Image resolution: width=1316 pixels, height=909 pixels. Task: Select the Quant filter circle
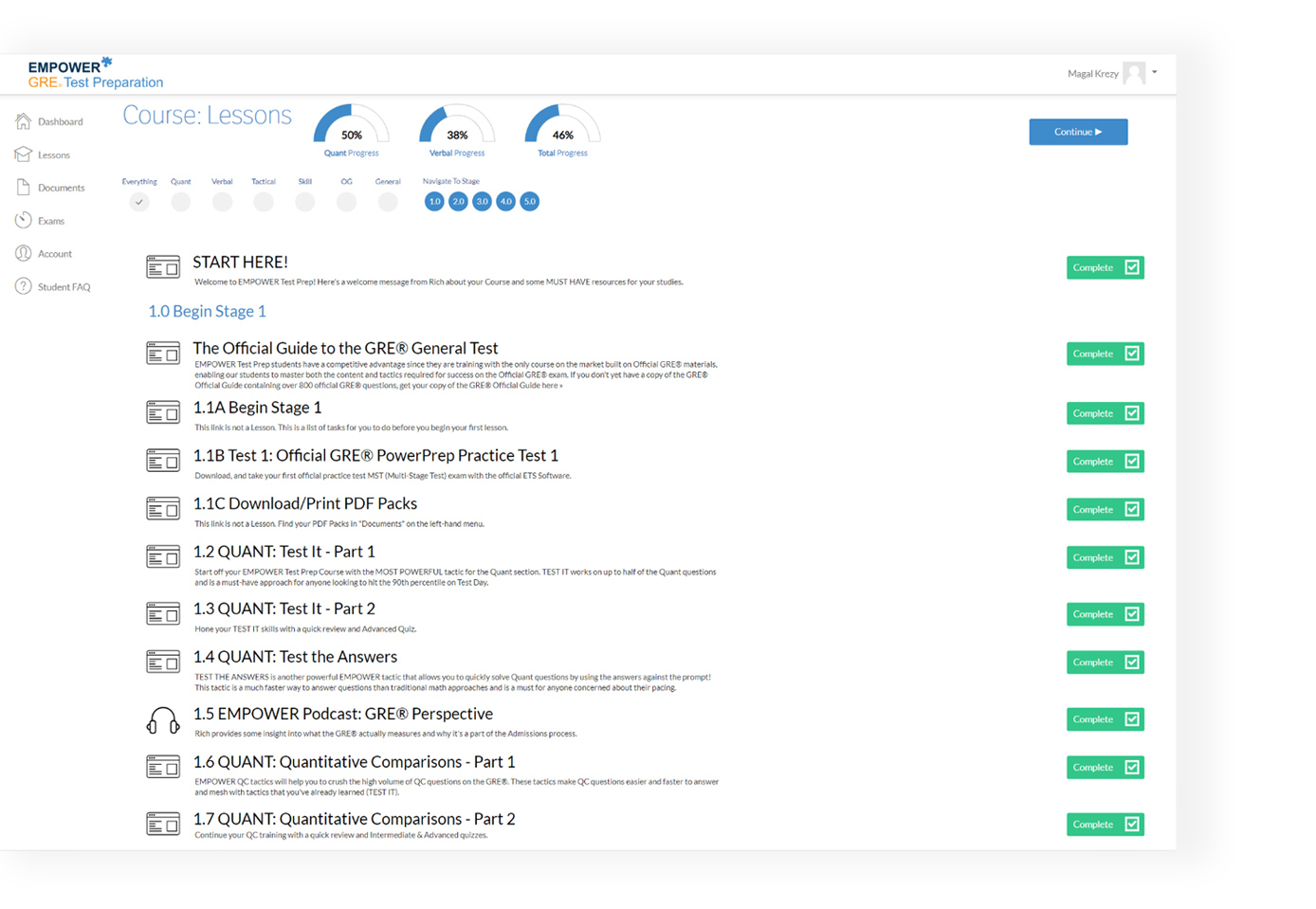click(180, 202)
